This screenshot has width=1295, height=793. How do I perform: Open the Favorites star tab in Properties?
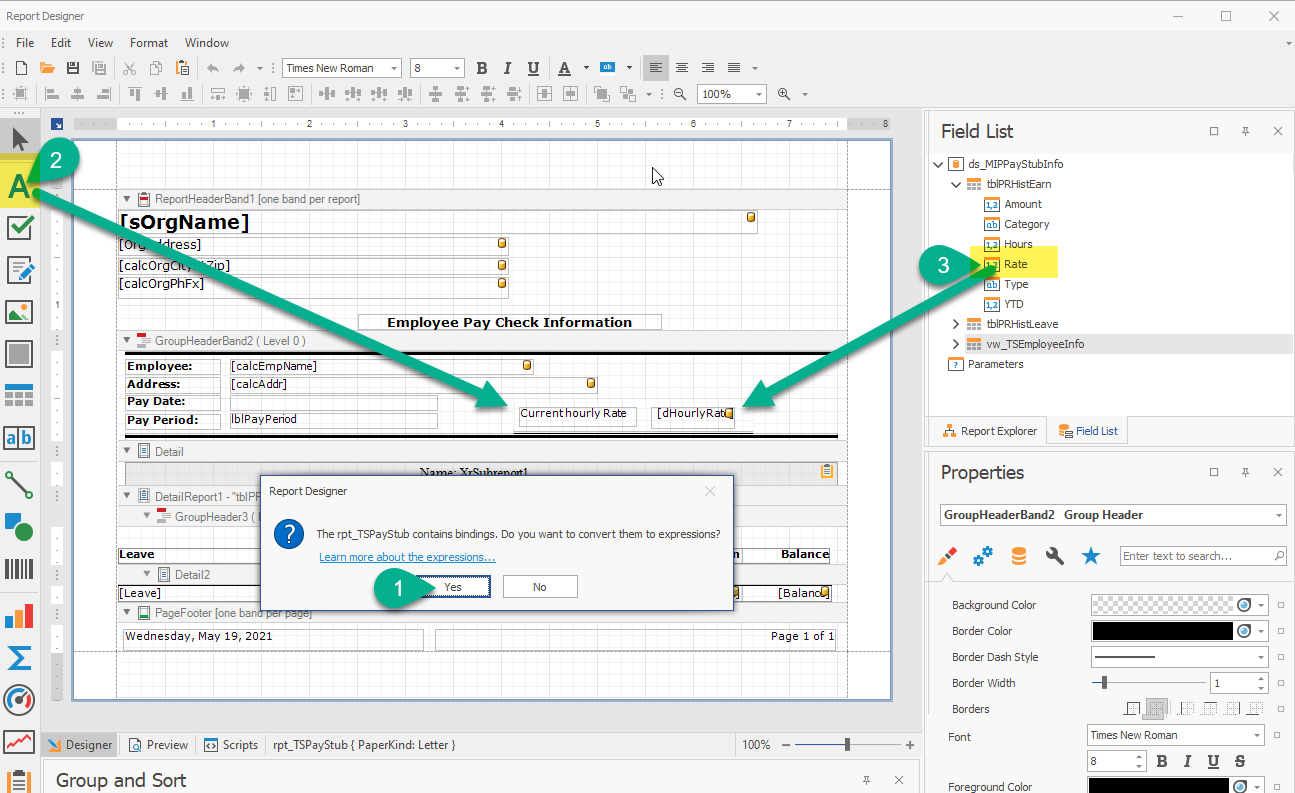click(x=1091, y=556)
